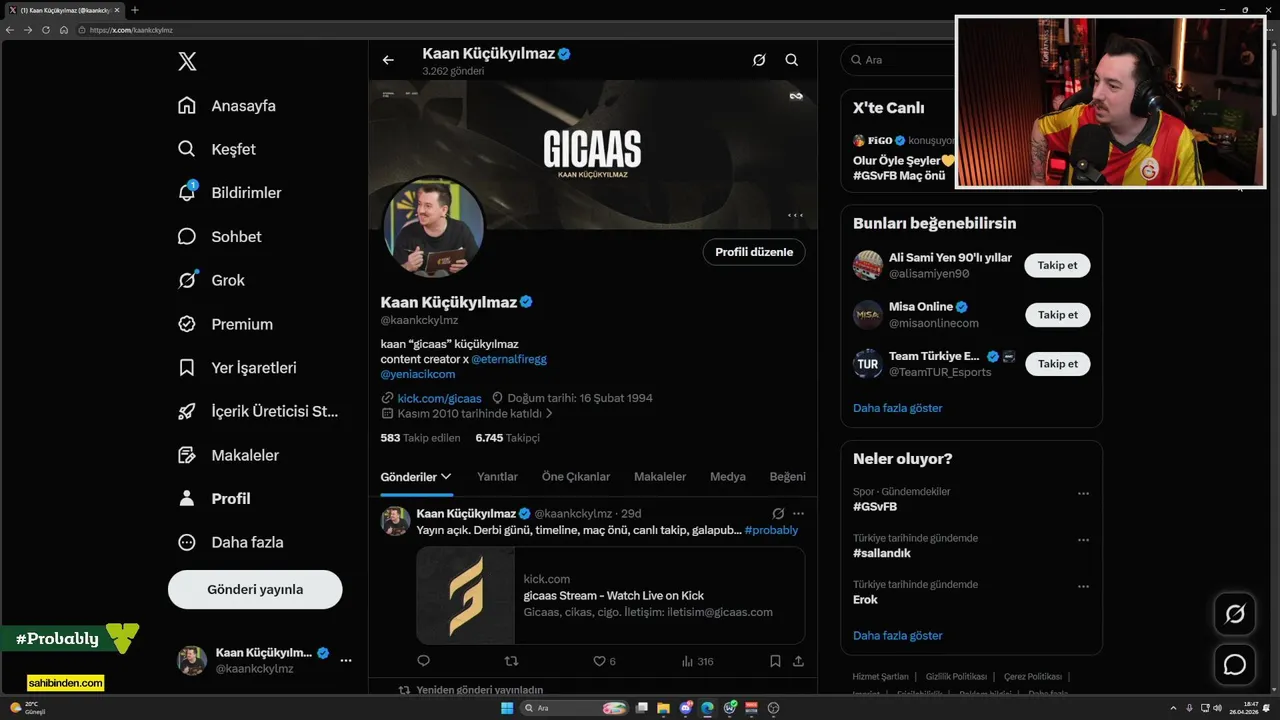Open Hizmet Şartları footer link
Image resolution: width=1280 pixels, height=720 pixels.
(880, 677)
